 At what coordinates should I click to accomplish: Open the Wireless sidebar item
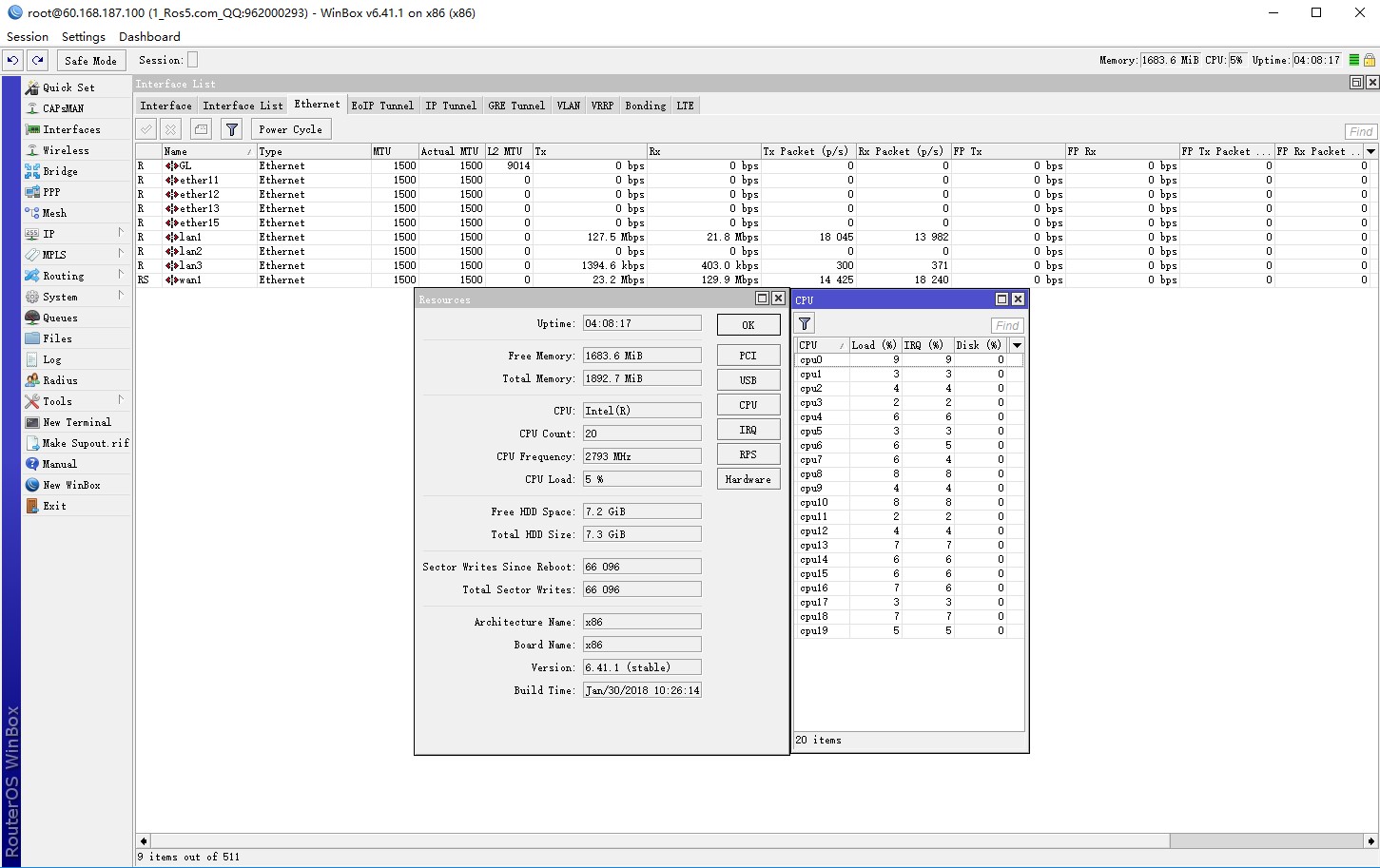66,150
